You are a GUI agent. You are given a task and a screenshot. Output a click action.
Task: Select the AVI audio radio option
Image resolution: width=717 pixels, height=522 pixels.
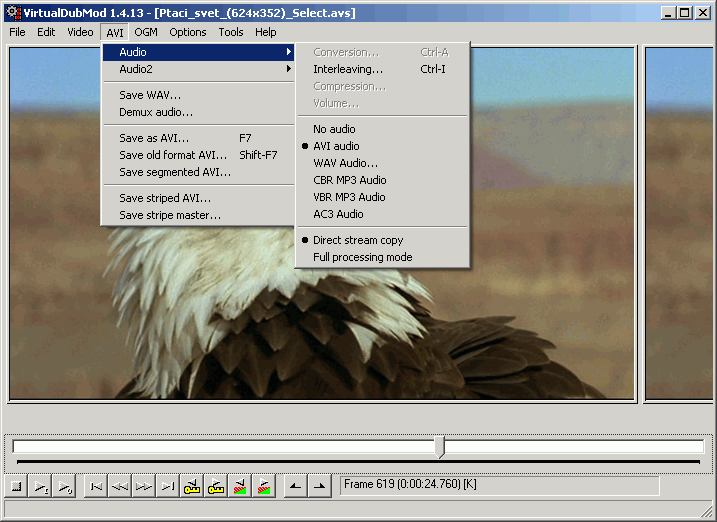(x=381, y=146)
